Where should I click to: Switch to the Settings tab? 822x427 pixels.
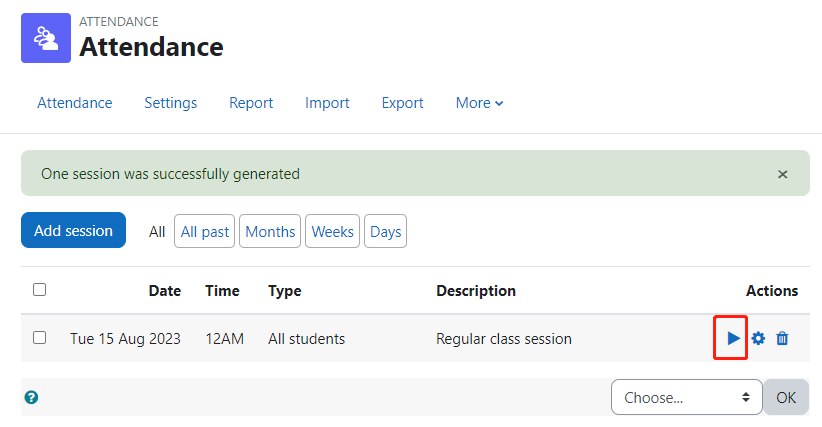[170, 103]
